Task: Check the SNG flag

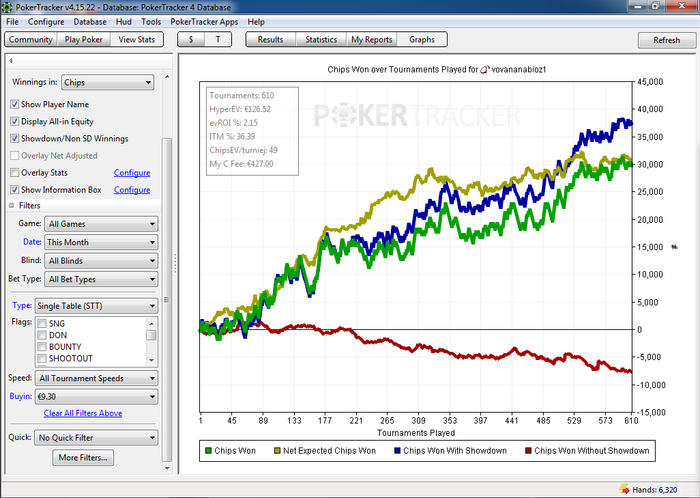Action: click(42, 324)
